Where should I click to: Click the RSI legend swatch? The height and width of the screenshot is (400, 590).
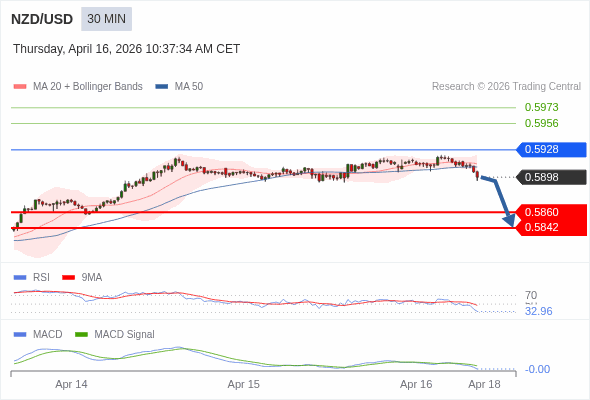click(x=20, y=278)
